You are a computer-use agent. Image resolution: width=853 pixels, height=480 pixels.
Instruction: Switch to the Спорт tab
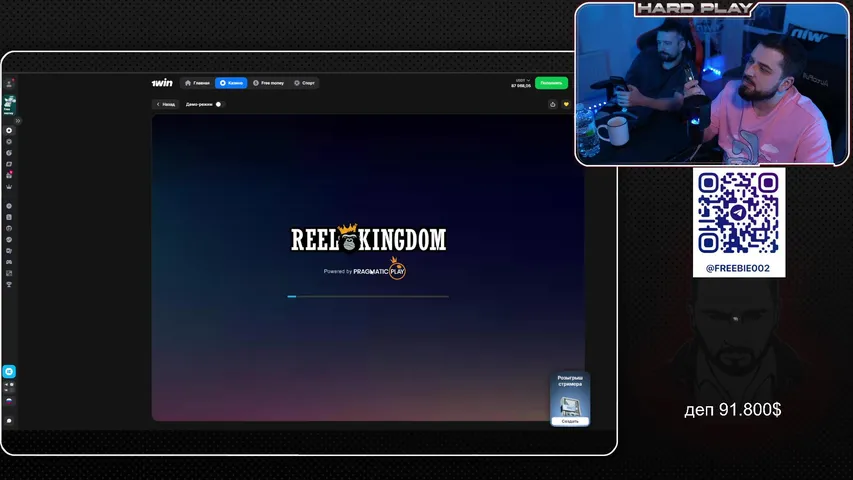click(305, 83)
